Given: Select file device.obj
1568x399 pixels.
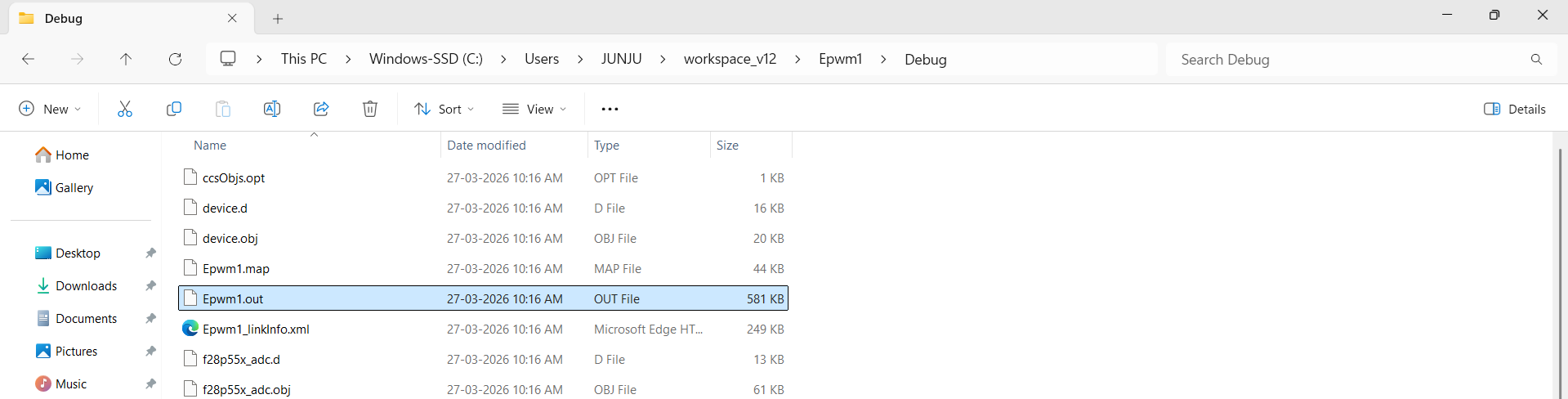Looking at the screenshot, I should tap(483, 239).
